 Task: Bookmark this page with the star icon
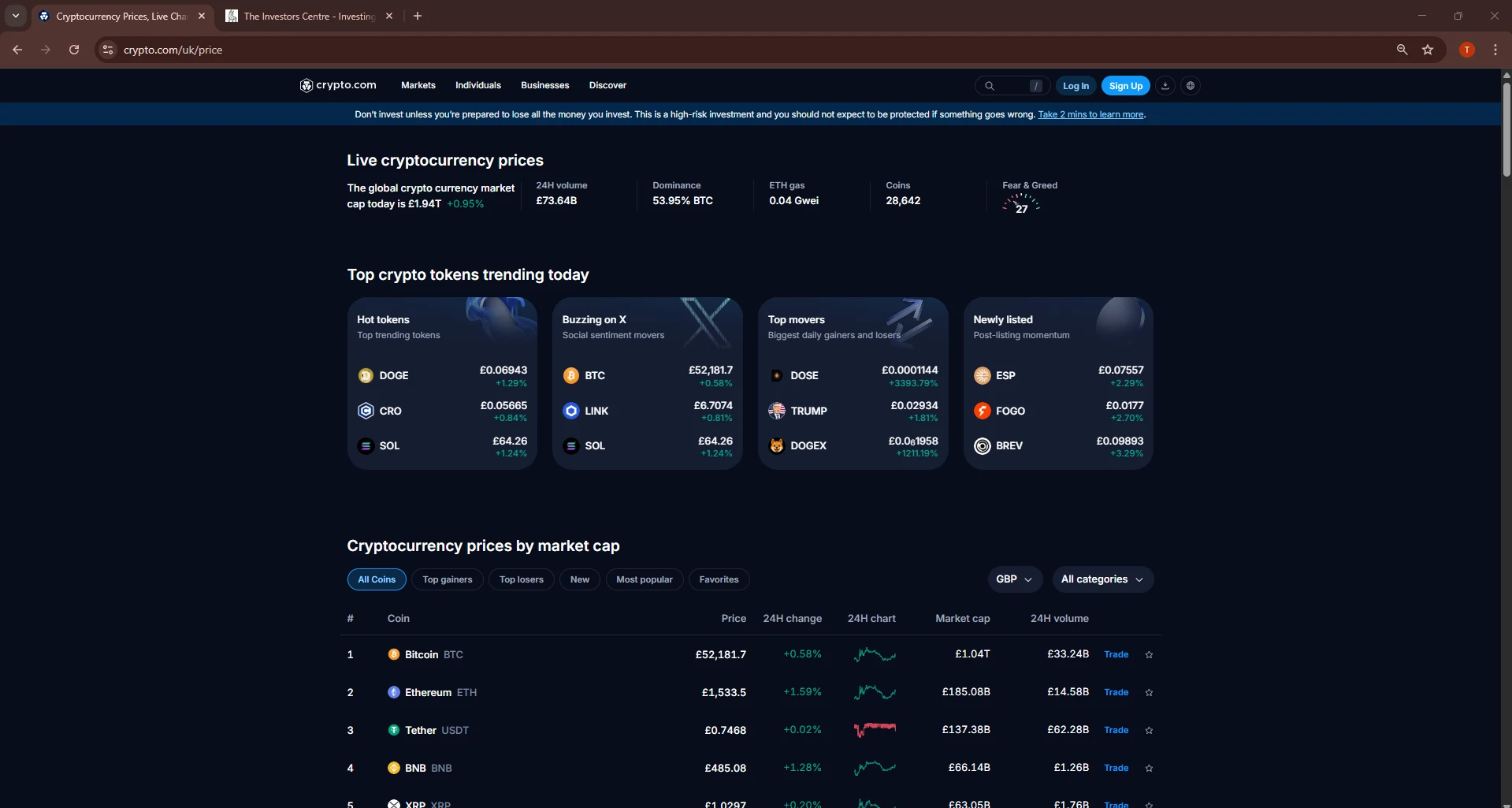coord(1428,50)
